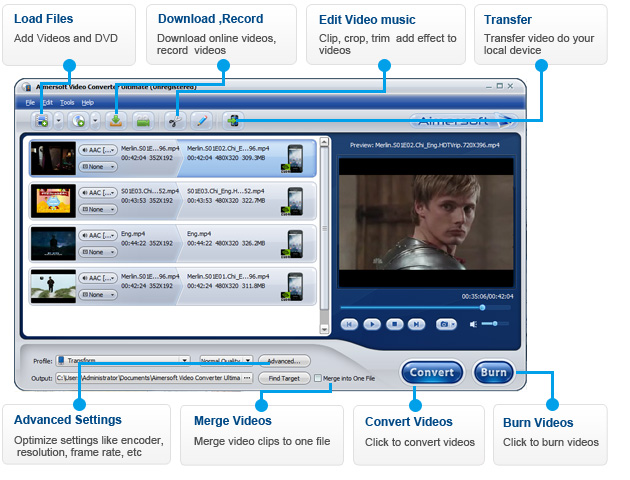Viewport: 630px width, 480px height.
Task: Click the Next track playback button
Action: tap(417, 324)
